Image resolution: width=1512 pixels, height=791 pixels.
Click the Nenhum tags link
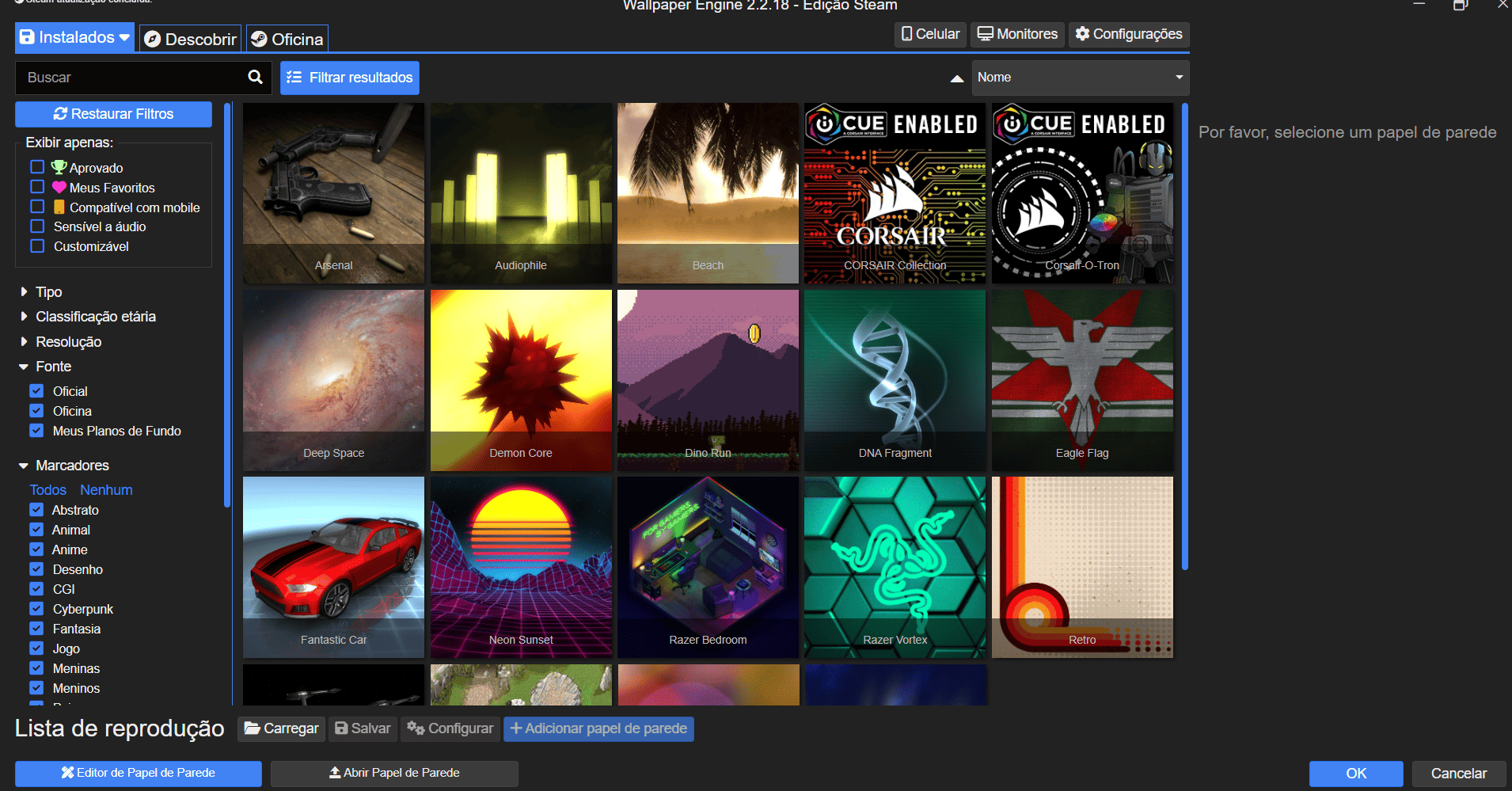106,490
